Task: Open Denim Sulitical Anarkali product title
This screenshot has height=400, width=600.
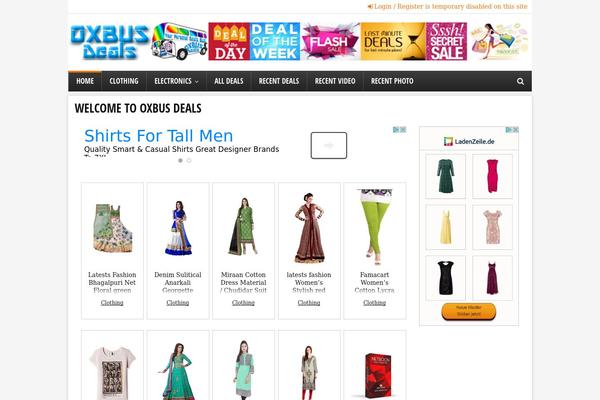Action: (x=178, y=282)
